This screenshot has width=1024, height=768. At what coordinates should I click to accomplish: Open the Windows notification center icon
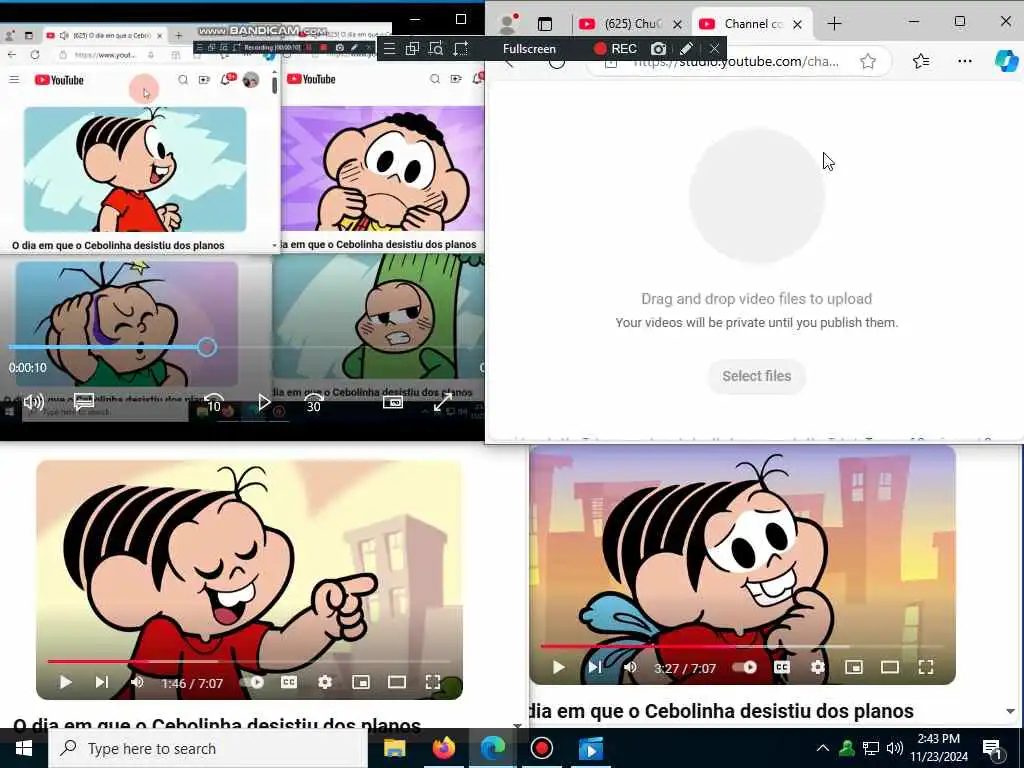click(x=992, y=749)
